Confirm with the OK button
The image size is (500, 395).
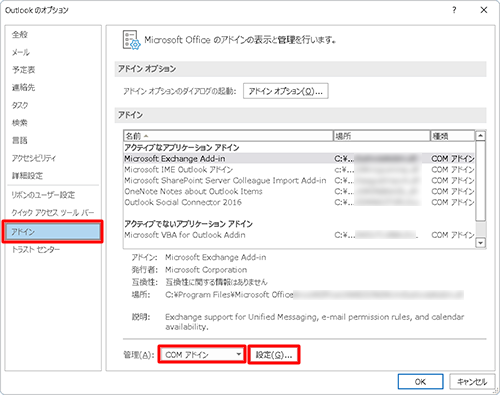point(420,382)
